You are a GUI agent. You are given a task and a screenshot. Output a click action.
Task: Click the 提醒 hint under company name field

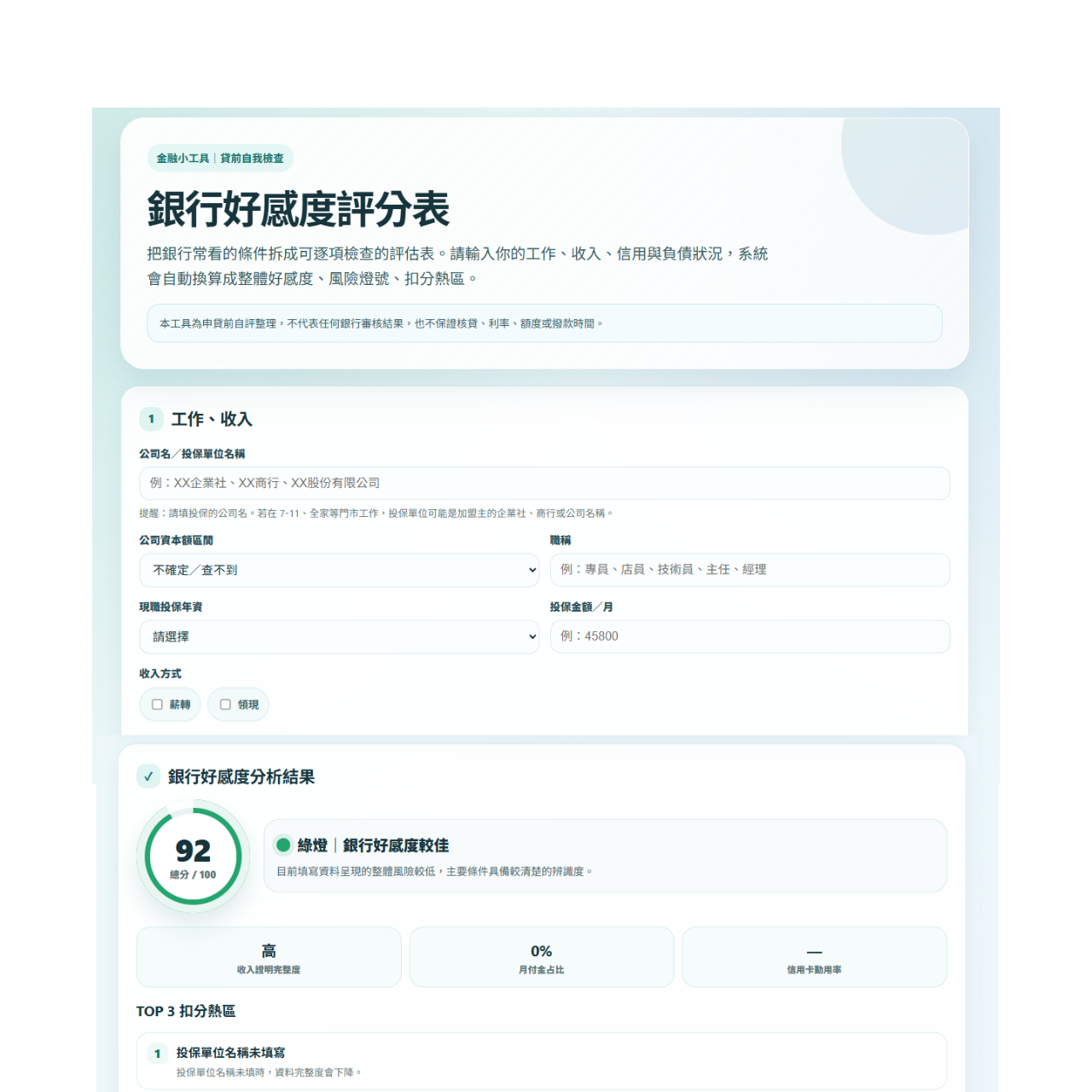coord(376,514)
